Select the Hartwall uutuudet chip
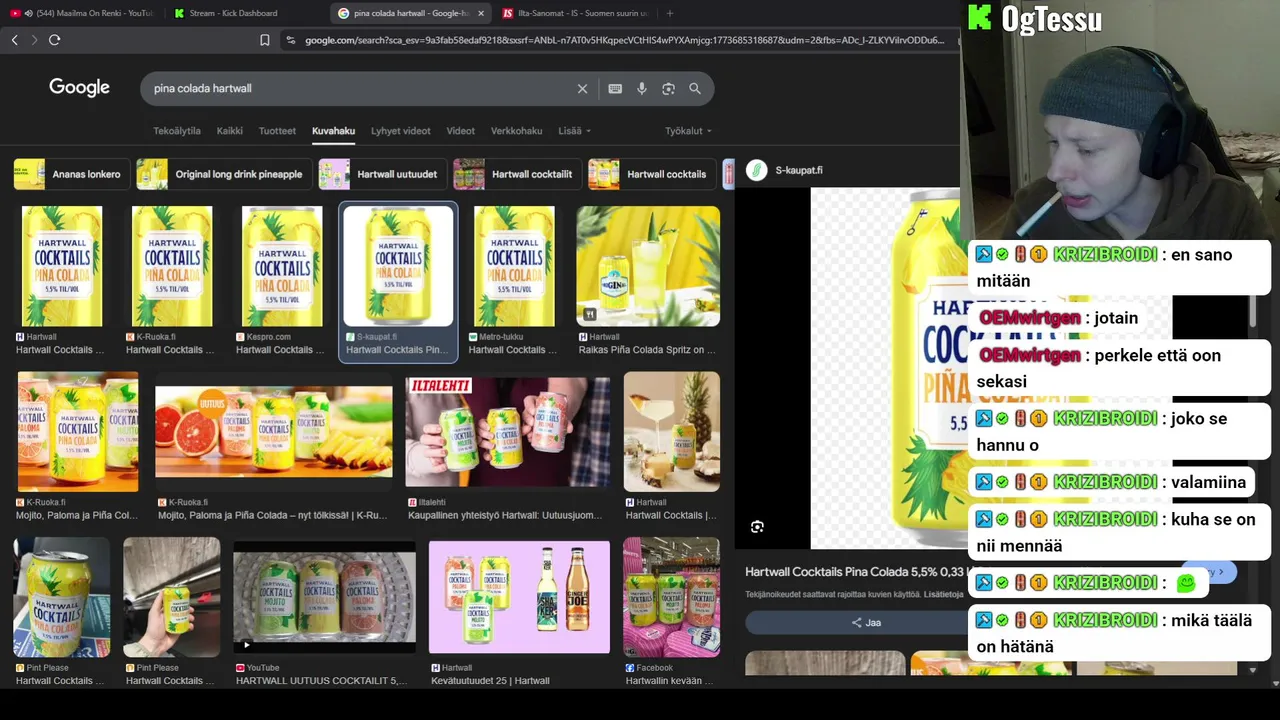This screenshot has width=1280, height=720. (382, 174)
